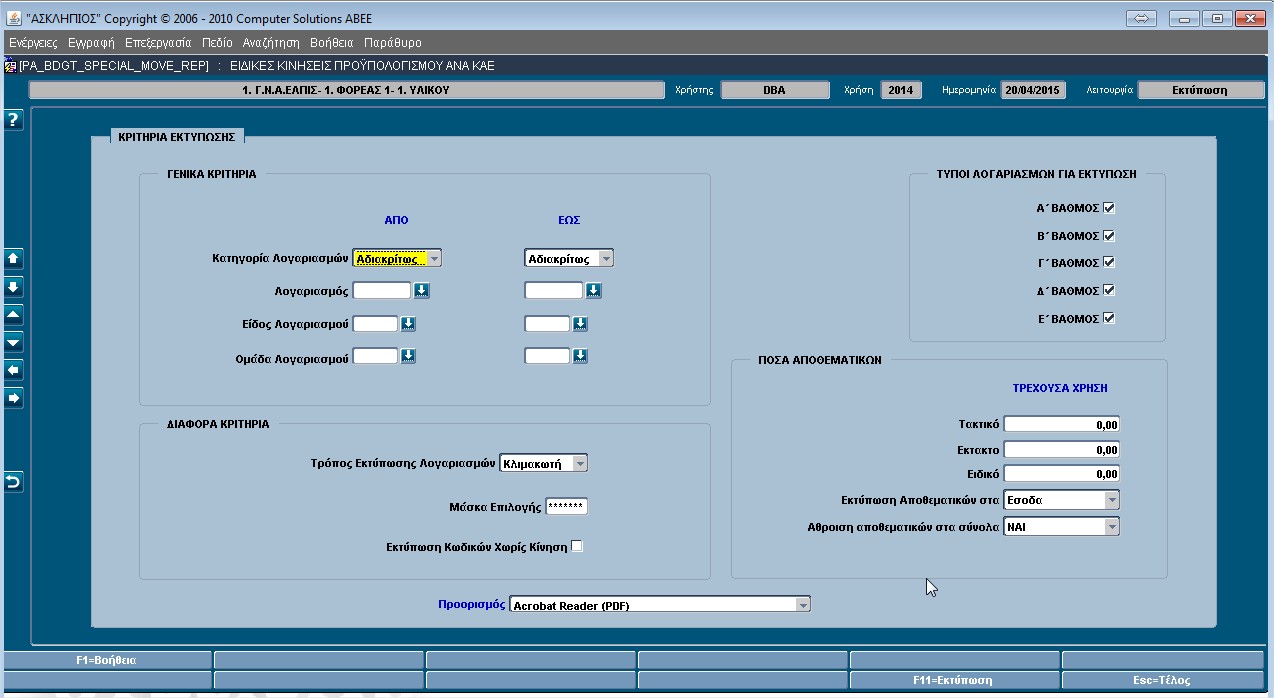Click the Είδος Λογαριασμού ΕΩΣ input field

pos(547,324)
